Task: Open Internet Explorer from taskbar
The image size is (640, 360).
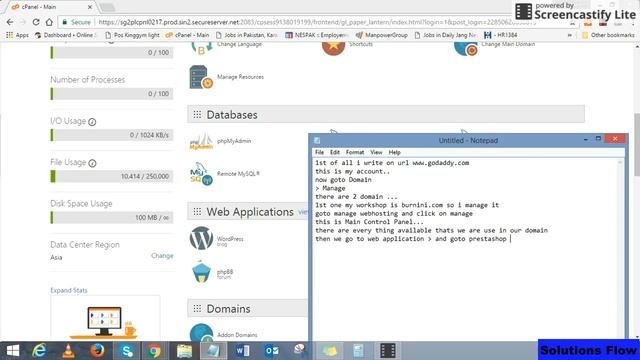Action: 39,351
